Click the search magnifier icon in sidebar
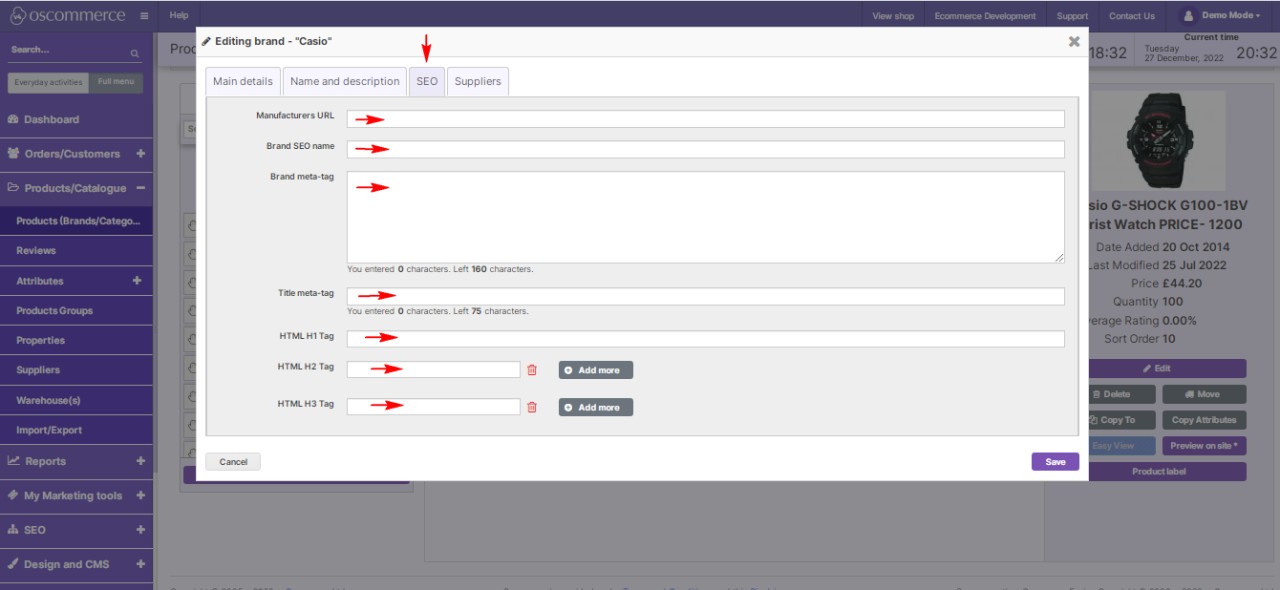Image resolution: width=1280 pixels, height=590 pixels. point(135,53)
